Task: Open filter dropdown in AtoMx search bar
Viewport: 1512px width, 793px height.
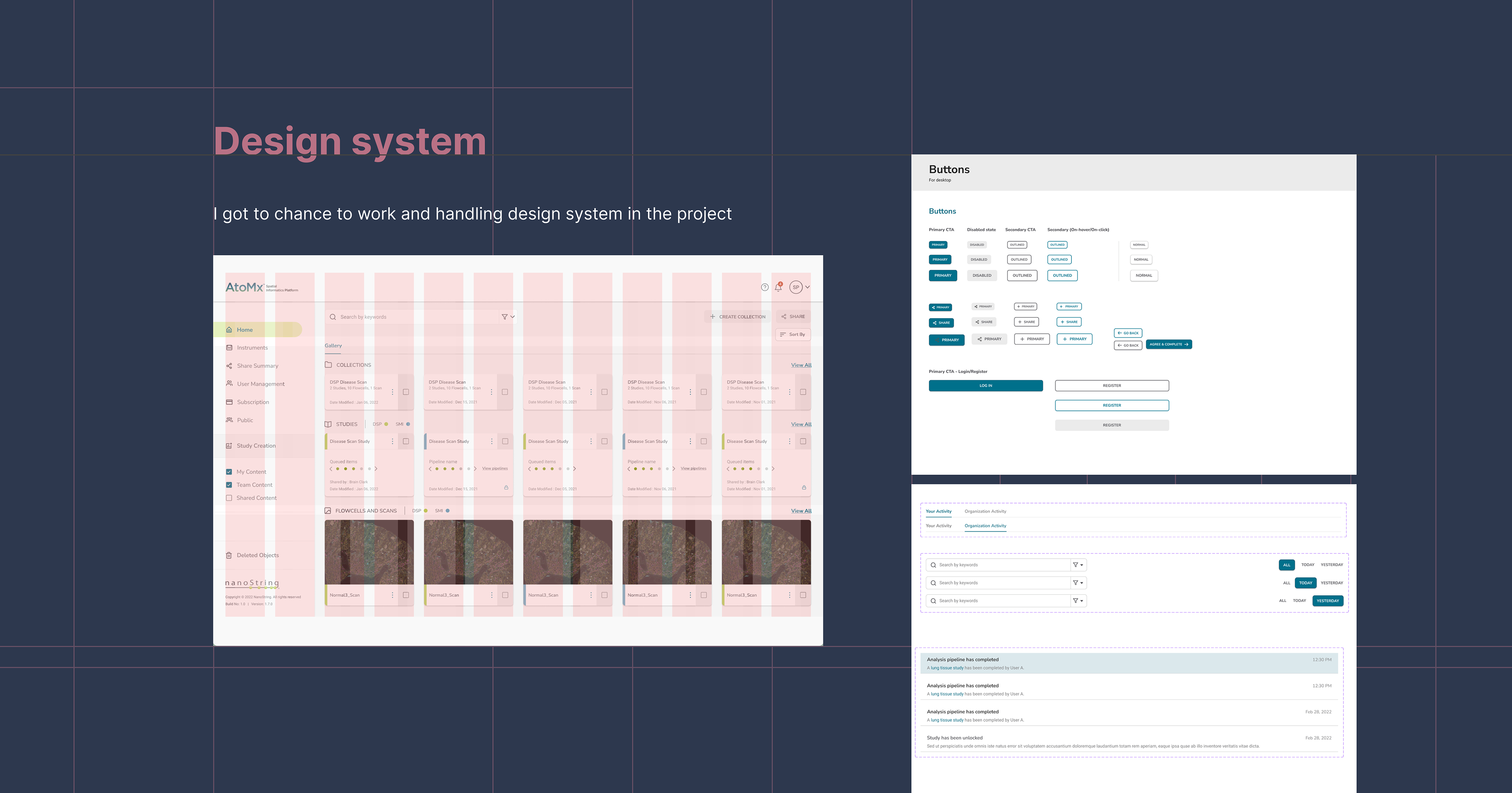Action: [508, 317]
